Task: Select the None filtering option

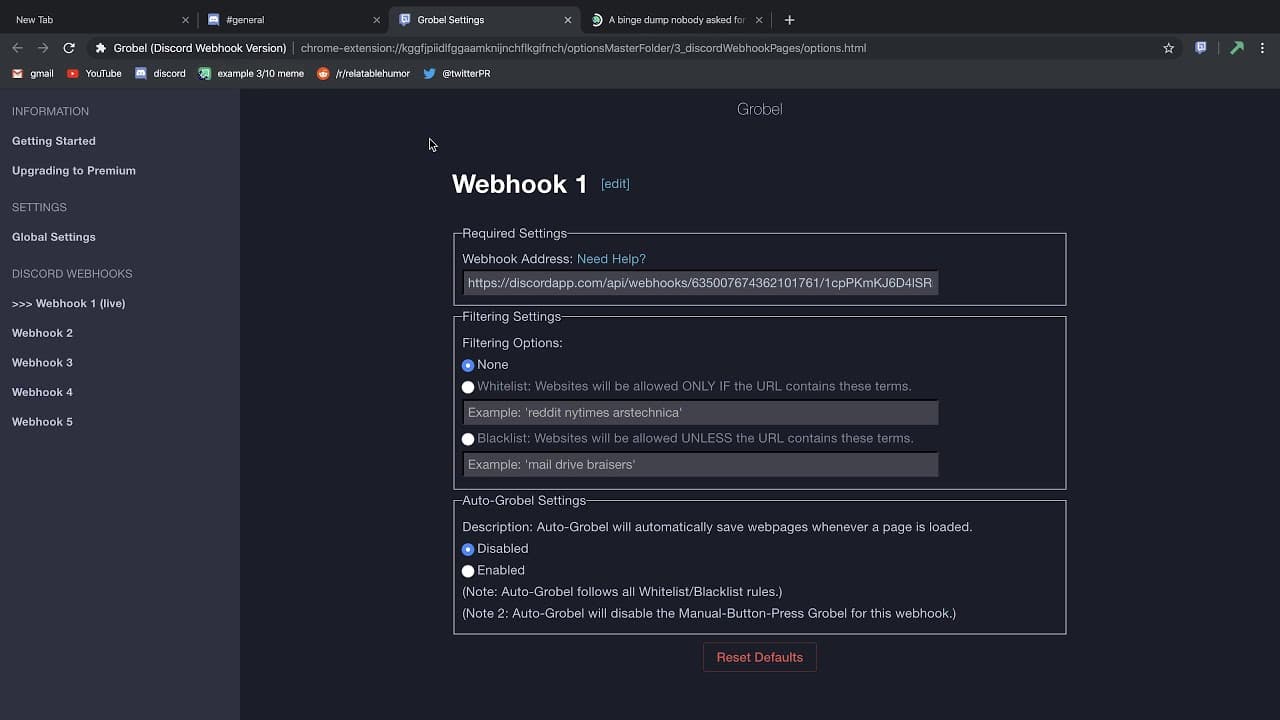Action: (x=468, y=365)
